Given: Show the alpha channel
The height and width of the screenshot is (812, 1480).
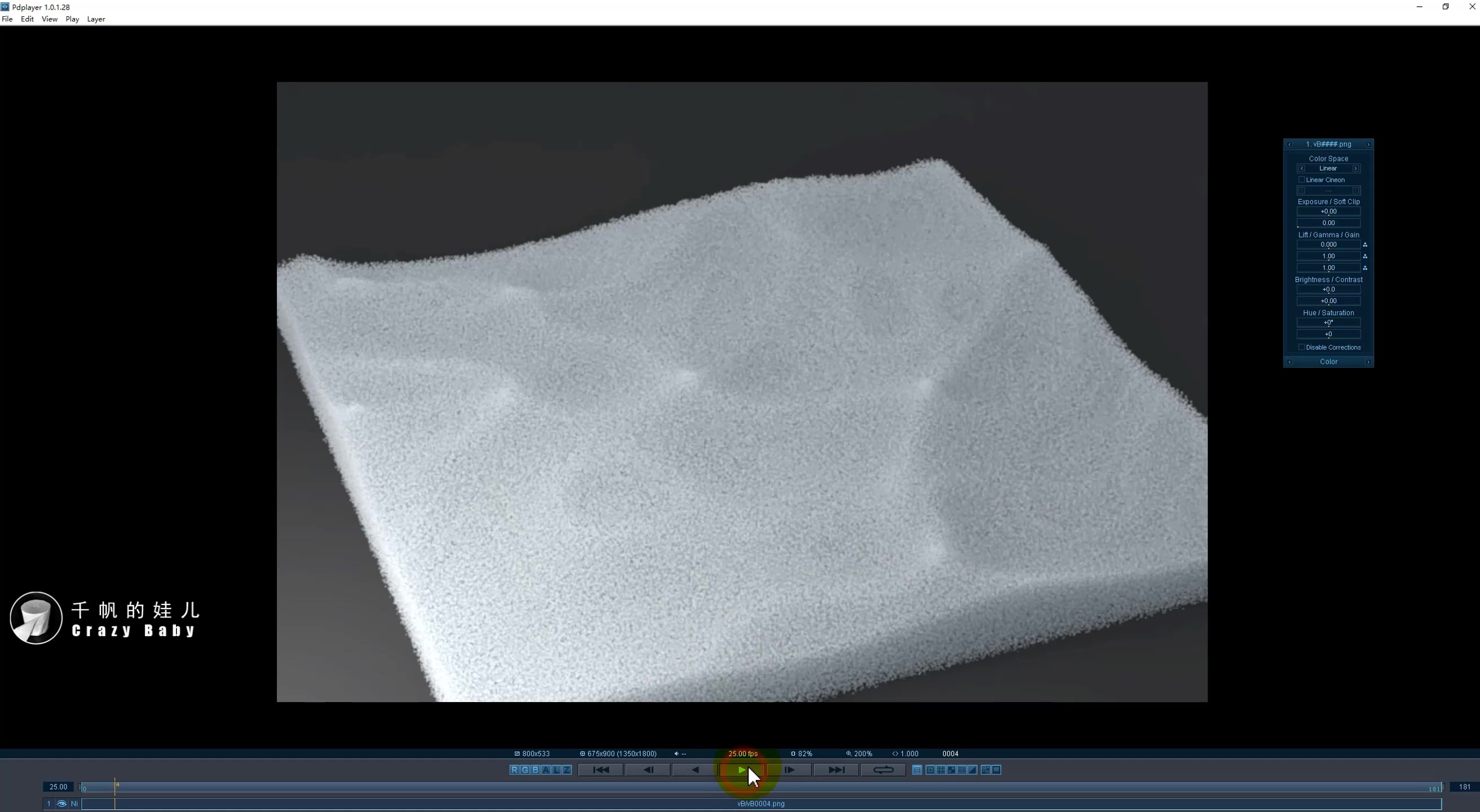Looking at the screenshot, I should coord(546,770).
